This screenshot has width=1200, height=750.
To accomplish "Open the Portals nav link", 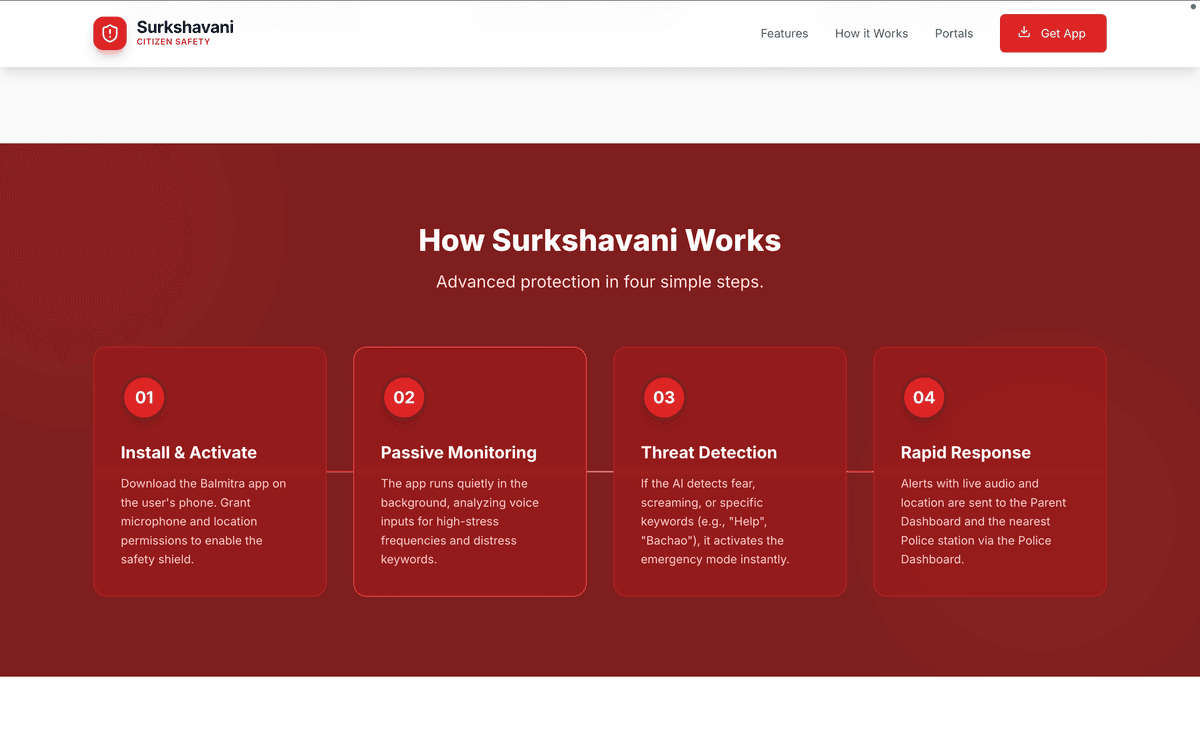I will (953, 33).
